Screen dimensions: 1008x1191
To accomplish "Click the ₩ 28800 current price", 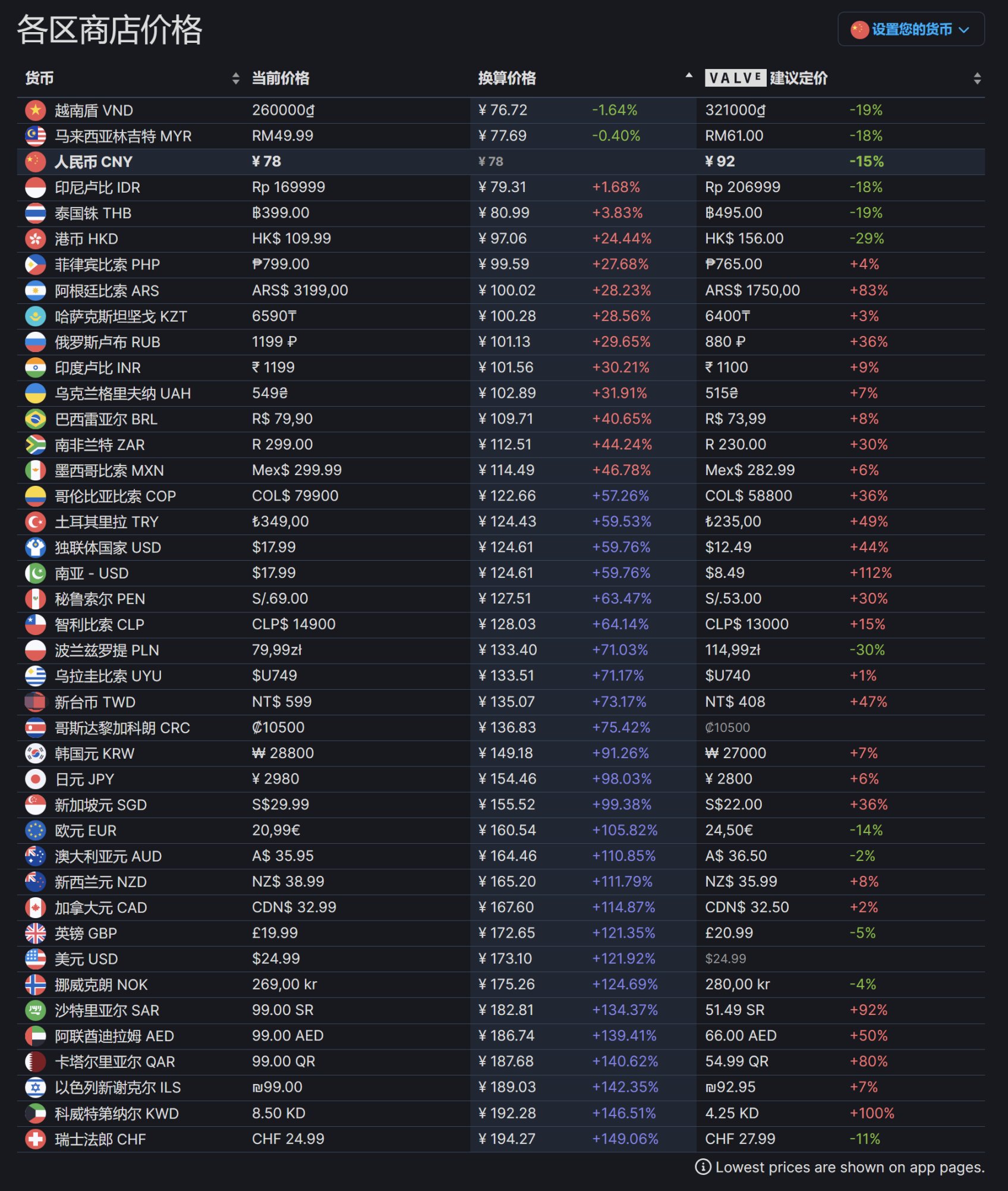I will (x=283, y=753).
